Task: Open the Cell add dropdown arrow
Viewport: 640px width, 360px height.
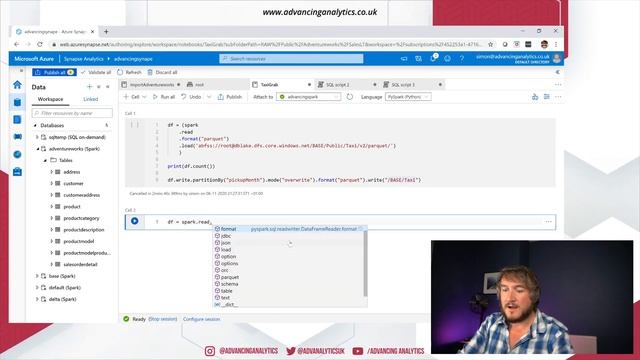Action: coord(144,97)
